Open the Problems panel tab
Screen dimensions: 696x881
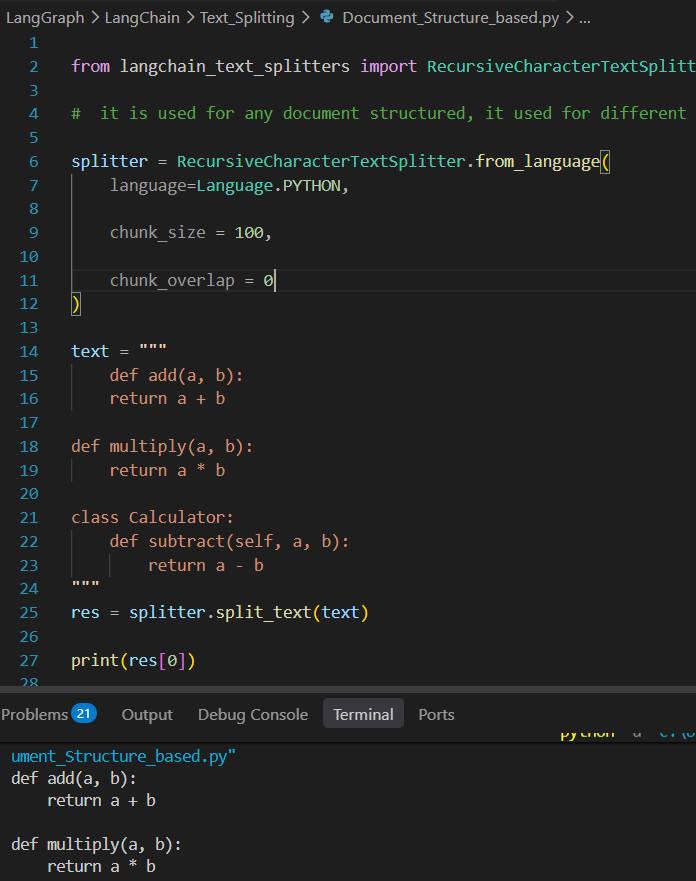34,714
